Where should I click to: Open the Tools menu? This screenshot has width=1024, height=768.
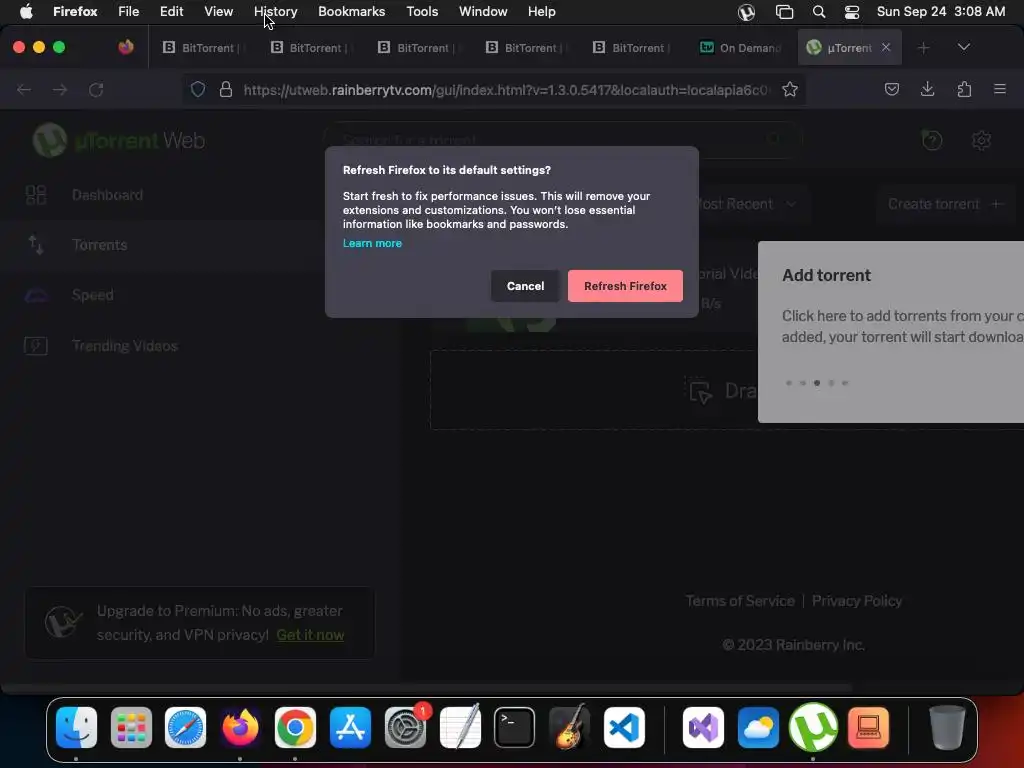point(422,11)
